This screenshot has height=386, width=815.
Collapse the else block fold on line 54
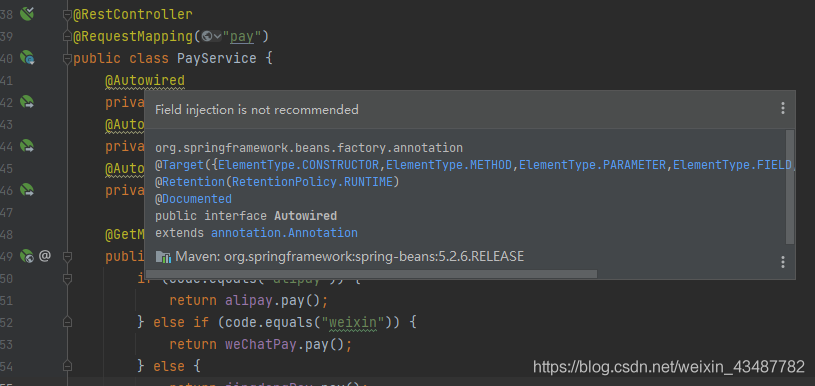point(67,367)
